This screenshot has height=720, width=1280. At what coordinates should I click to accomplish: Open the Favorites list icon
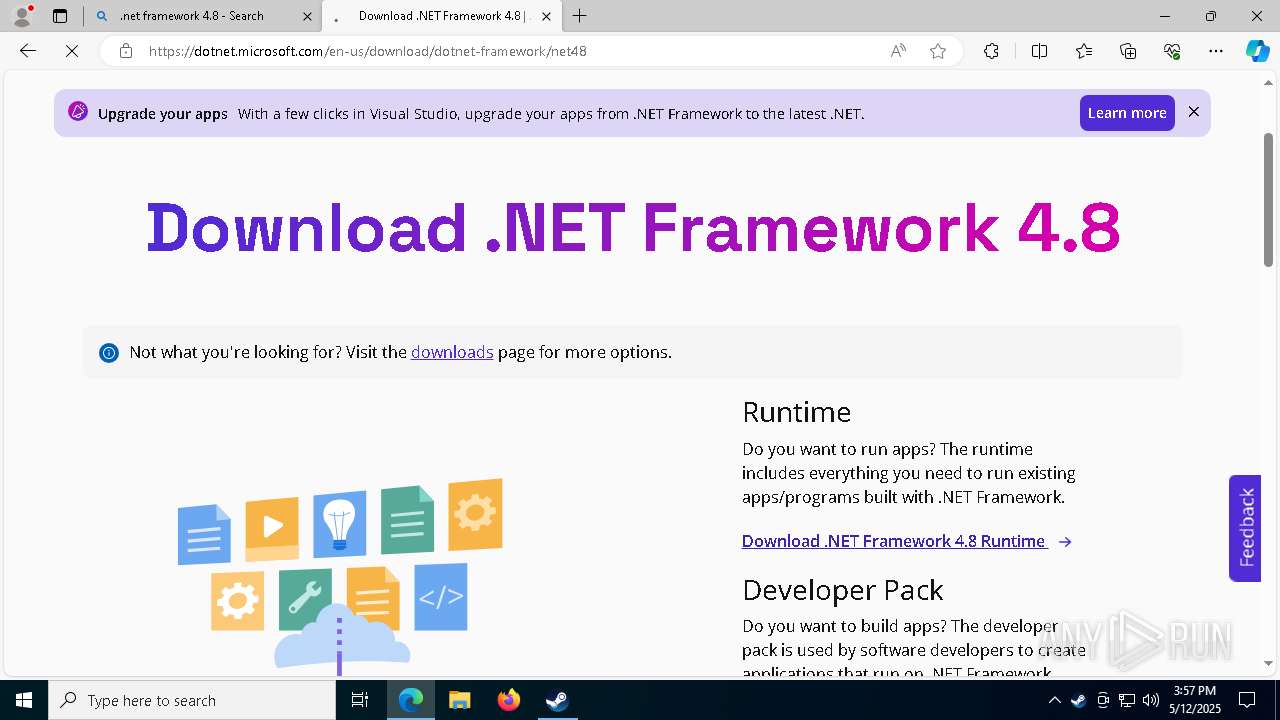1084,51
